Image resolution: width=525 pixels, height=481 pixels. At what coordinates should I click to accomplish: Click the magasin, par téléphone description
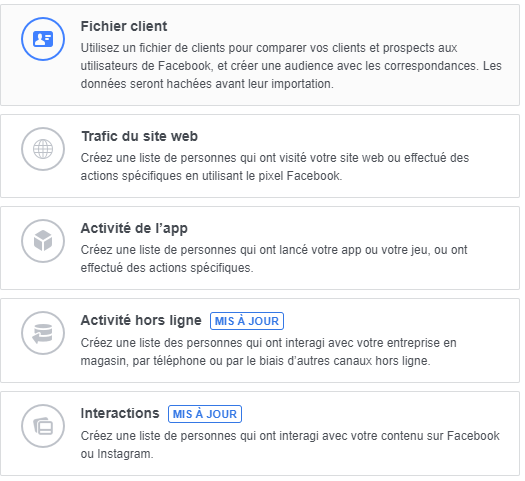[269, 352]
